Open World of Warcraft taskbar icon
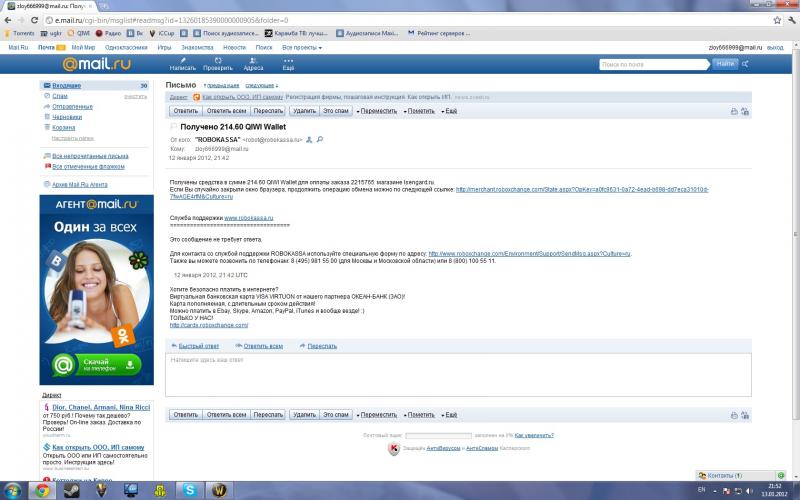The height and width of the screenshot is (500, 800). (219, 490)
